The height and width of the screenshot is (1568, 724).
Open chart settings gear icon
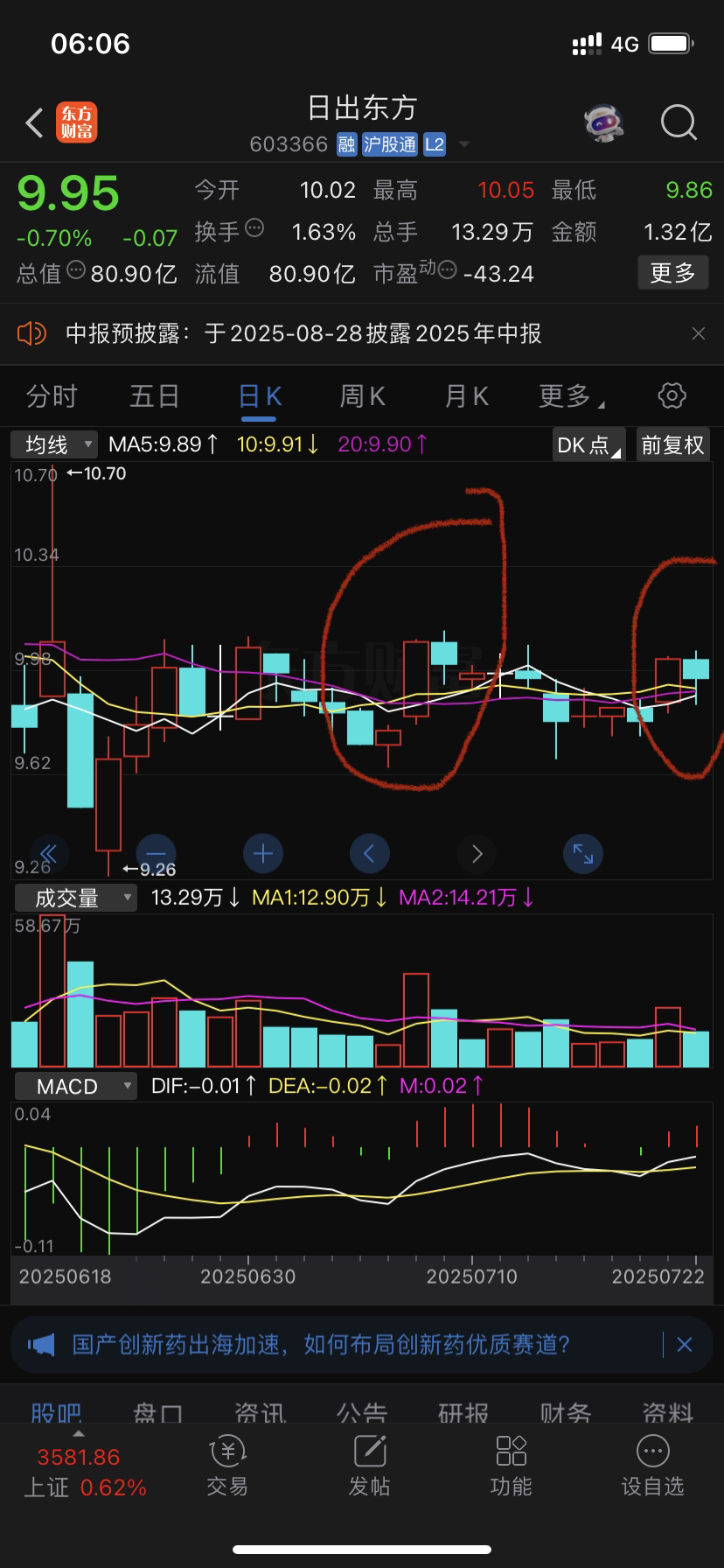(672, 395)
